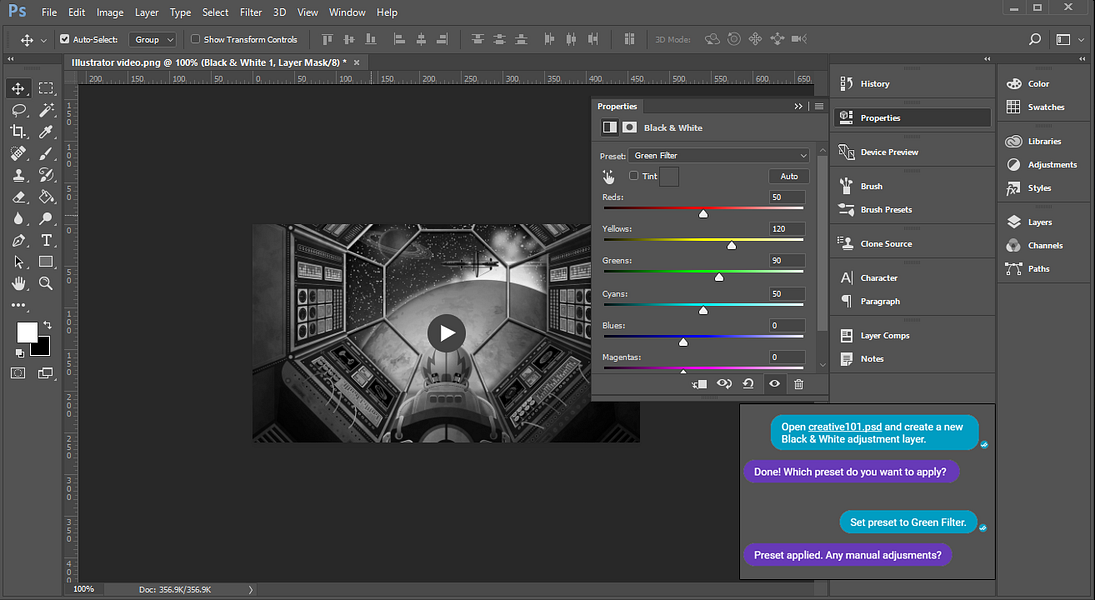Select the Crop tool
This screenshot has width=1095, height=600.
[18, 131]
